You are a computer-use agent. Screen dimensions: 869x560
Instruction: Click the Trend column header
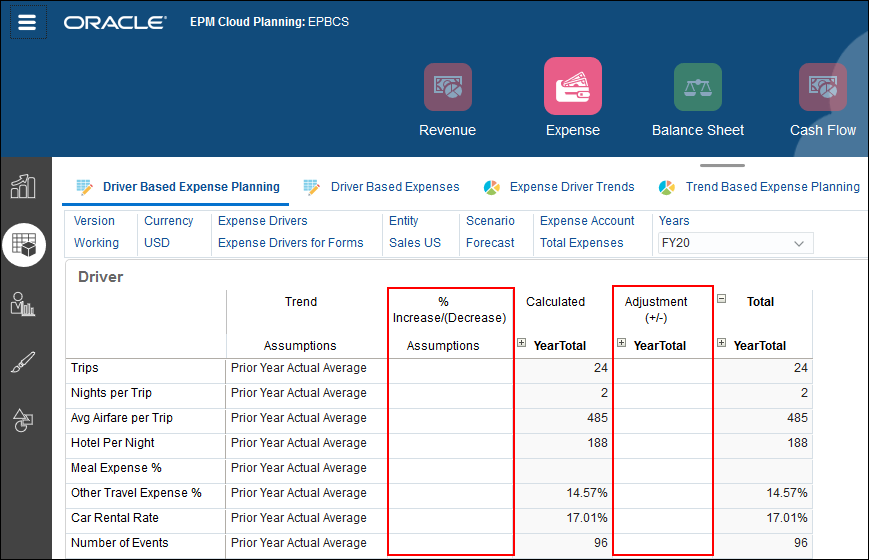(x=301, y=302)
